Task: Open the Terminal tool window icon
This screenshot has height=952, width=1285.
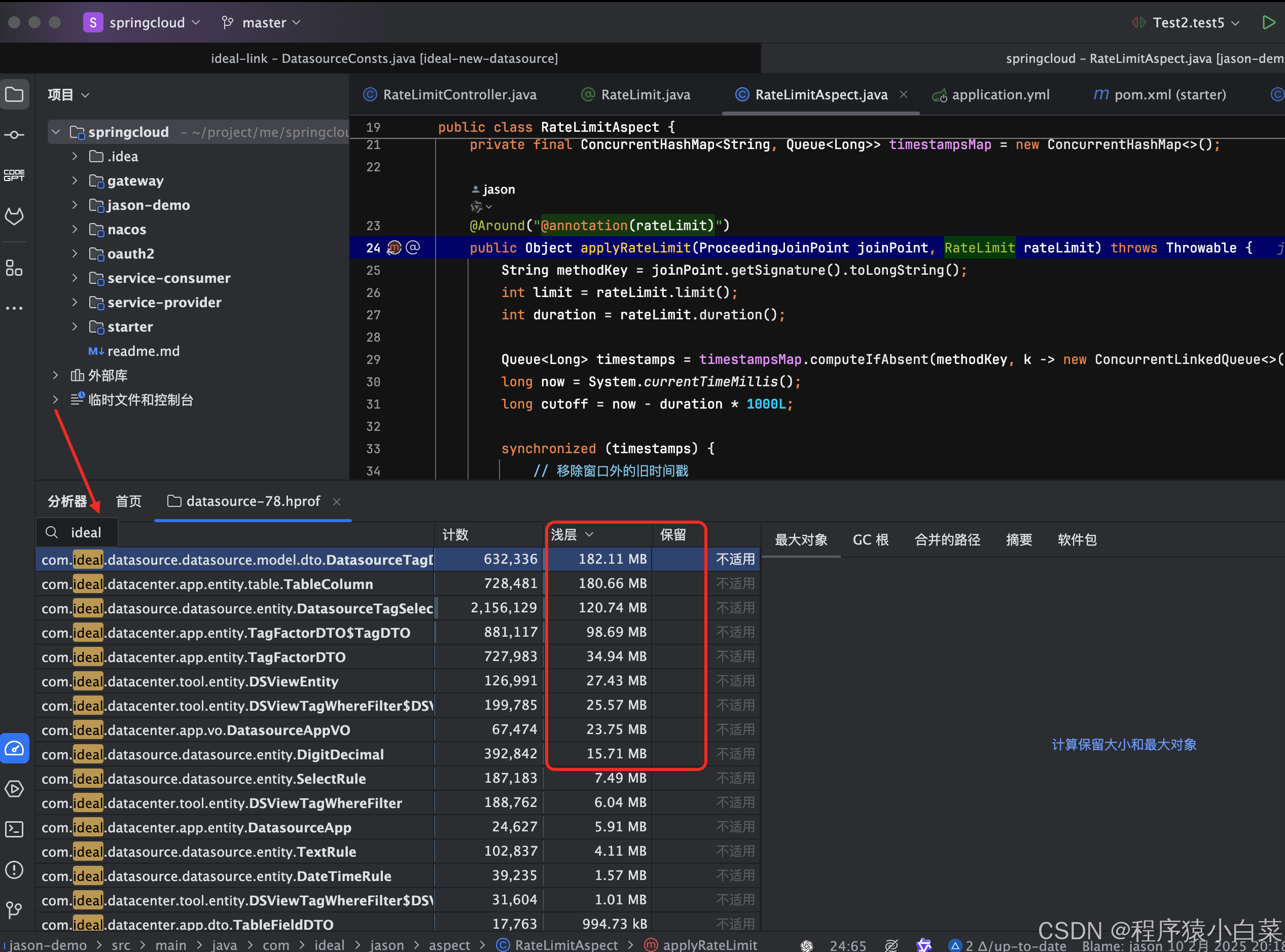Action: click(14, 829)
